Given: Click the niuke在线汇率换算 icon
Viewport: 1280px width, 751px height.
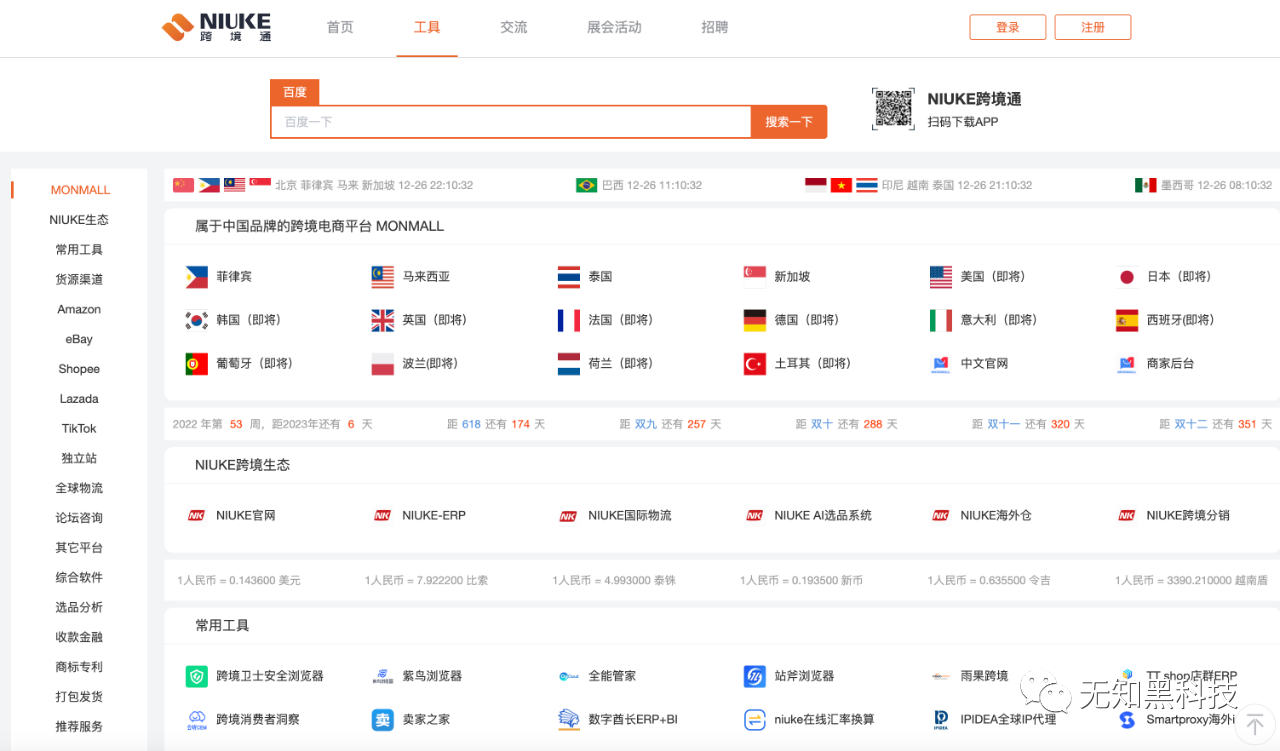Looking at the screenshot, I should (755, 720).
